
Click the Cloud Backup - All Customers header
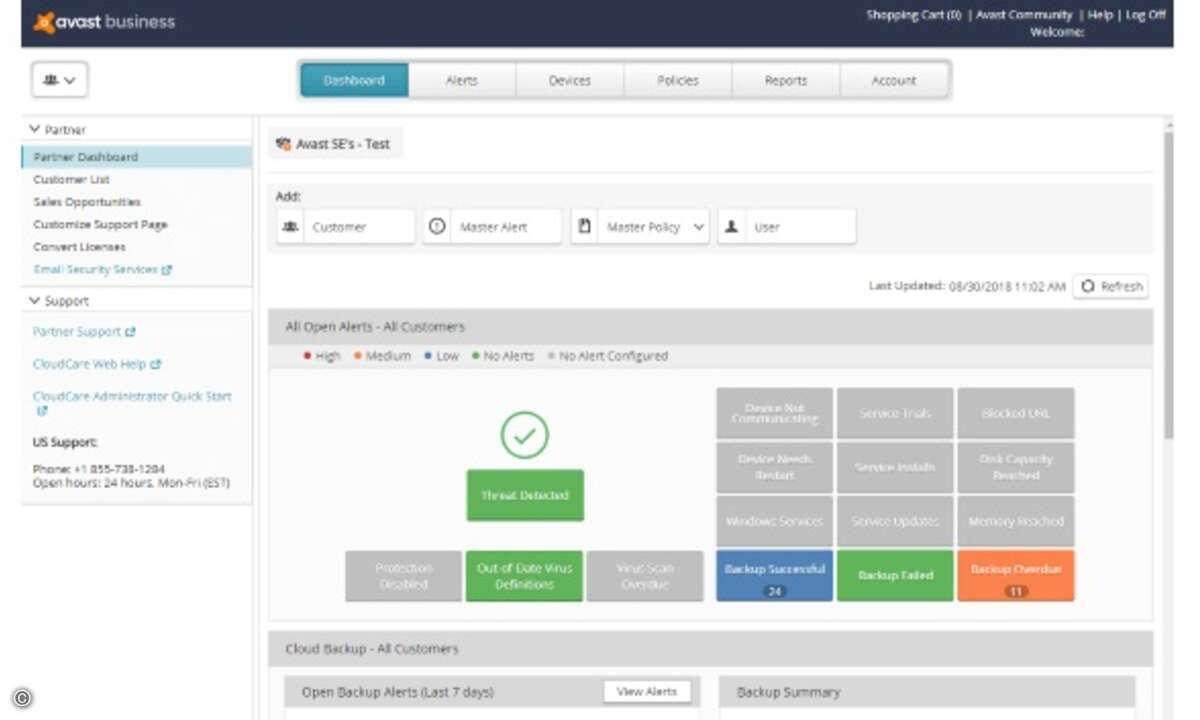pos(711,649)
